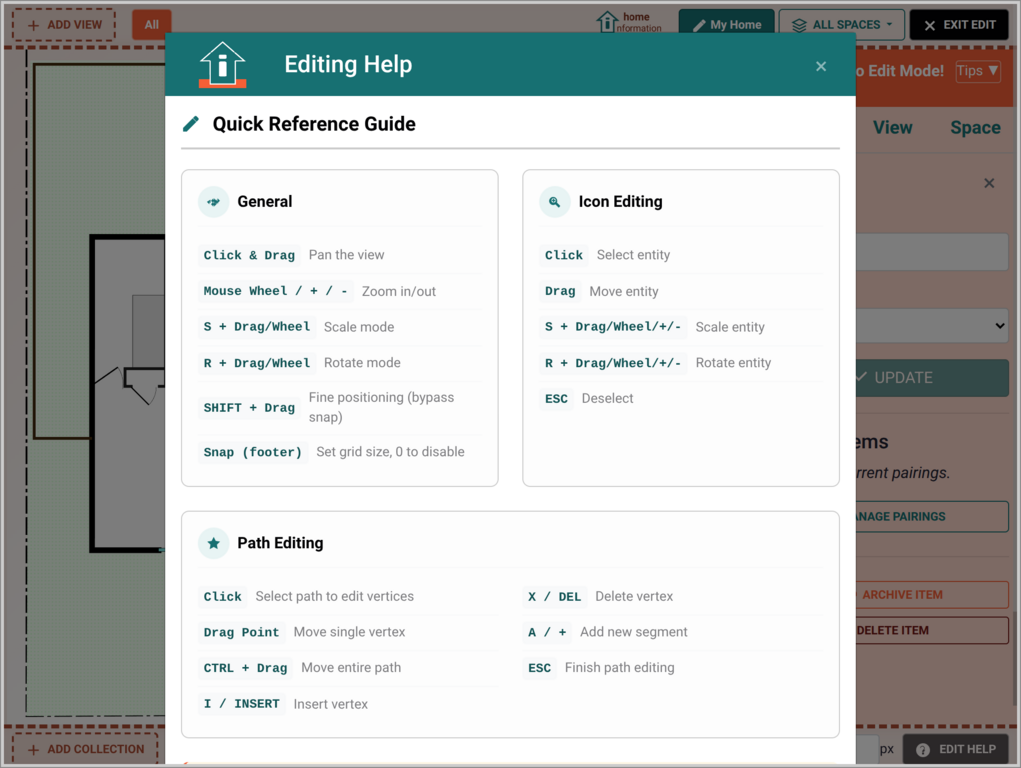
Task: Expand the Tips dropdown
Action: (x=978, y=70)
